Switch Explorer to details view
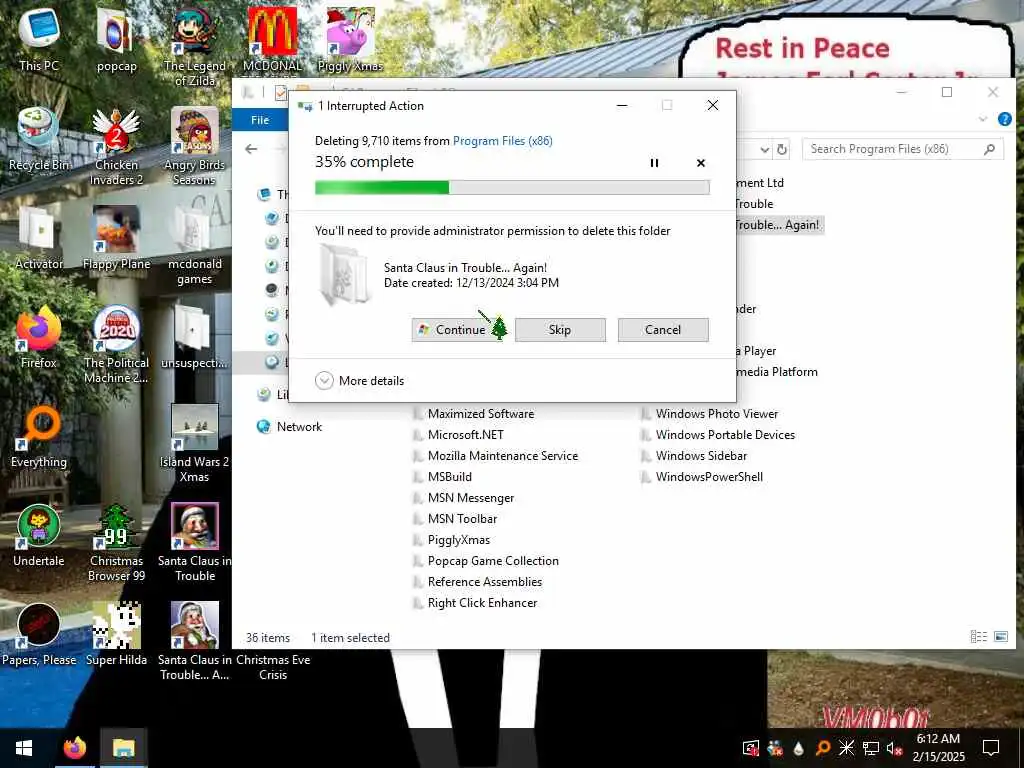Screen dimensions: 1024x768 tap(978, 636)
